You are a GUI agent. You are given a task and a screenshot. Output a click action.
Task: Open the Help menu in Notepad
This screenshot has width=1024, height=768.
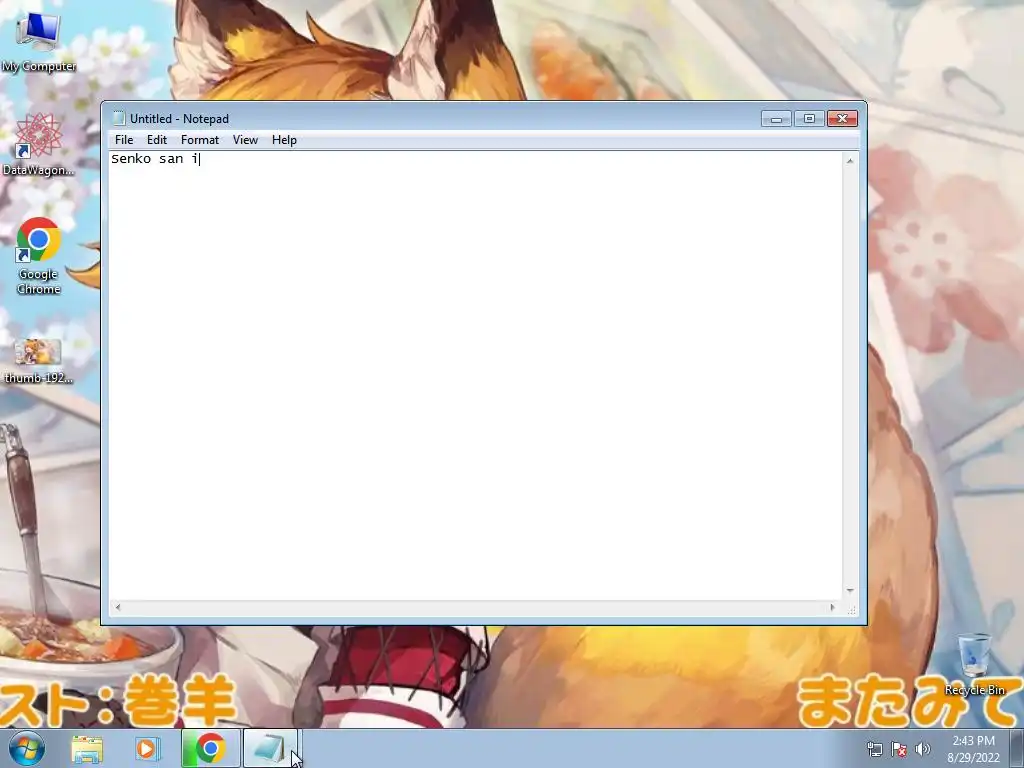(284, 140)
